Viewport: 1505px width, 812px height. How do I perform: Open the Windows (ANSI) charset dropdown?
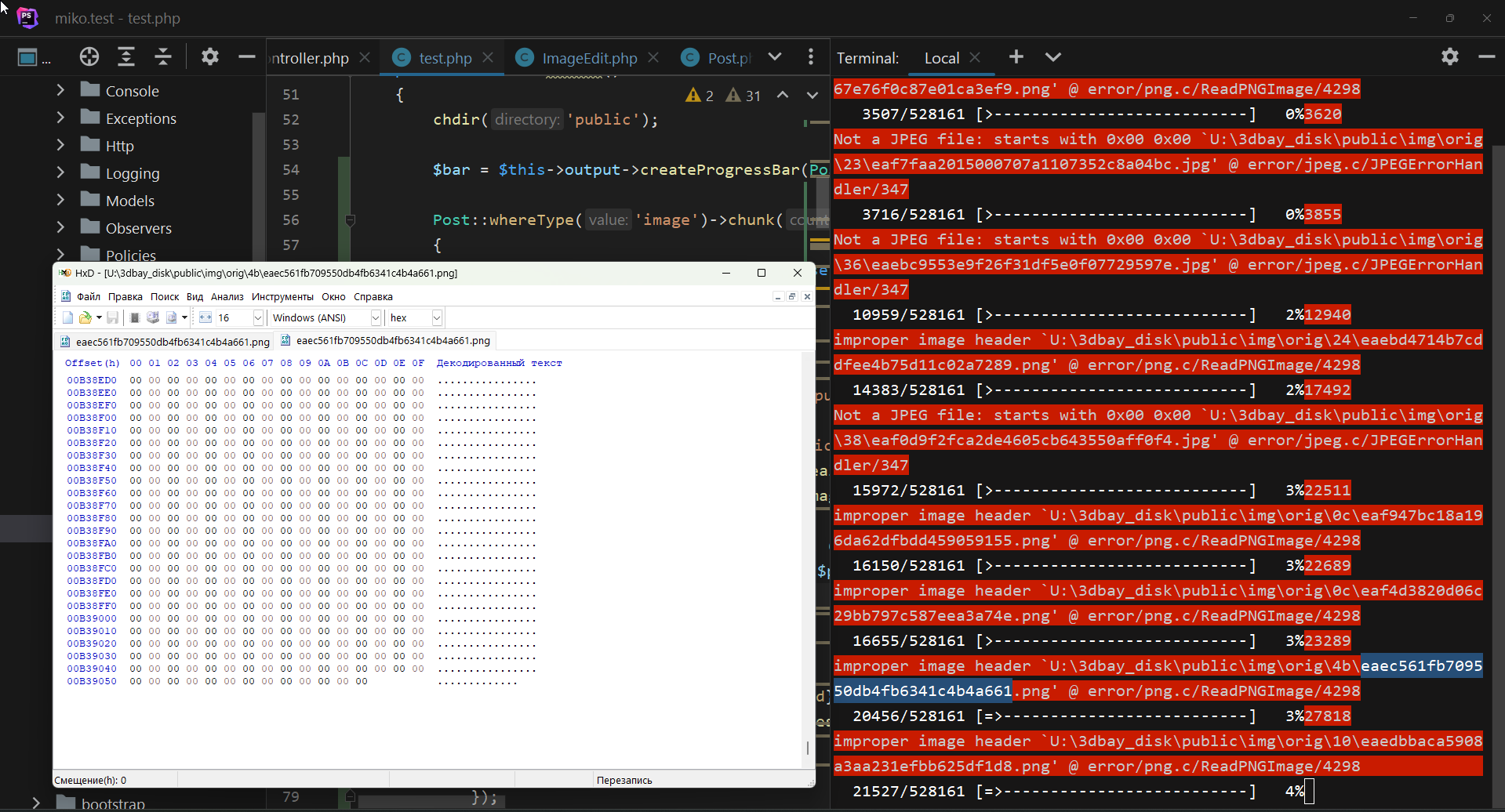click(376, 317)
